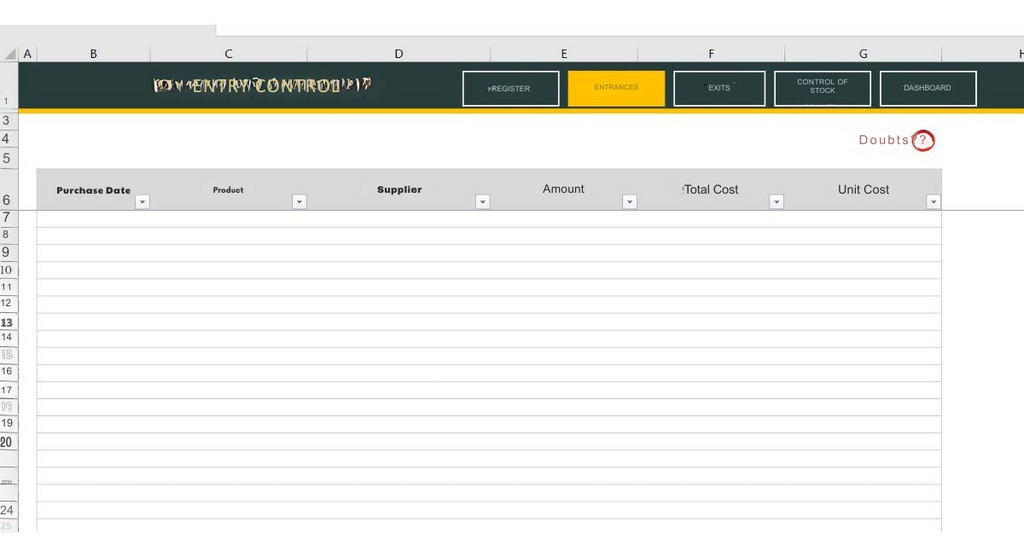Click the select-all corner triangle
The image size is (1024, 557).
click(x=9, y=54)
